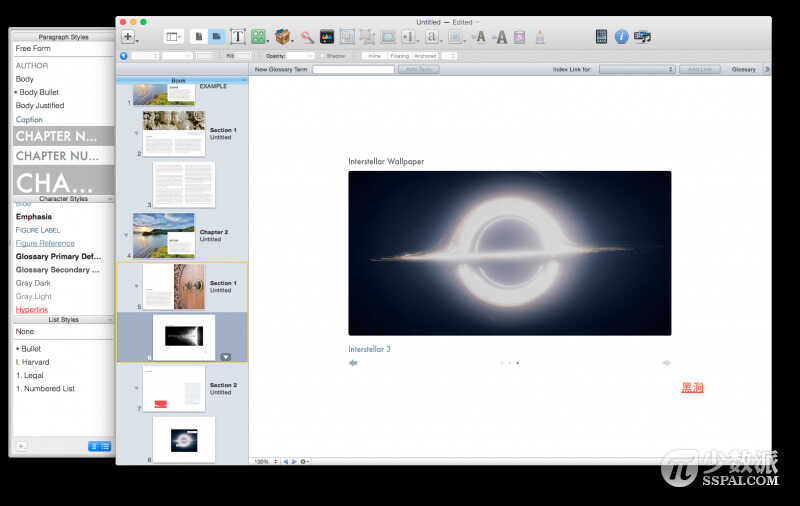800x506 pixels.
Task: Preview the book on iPad icon
Action: click(601, 37)
